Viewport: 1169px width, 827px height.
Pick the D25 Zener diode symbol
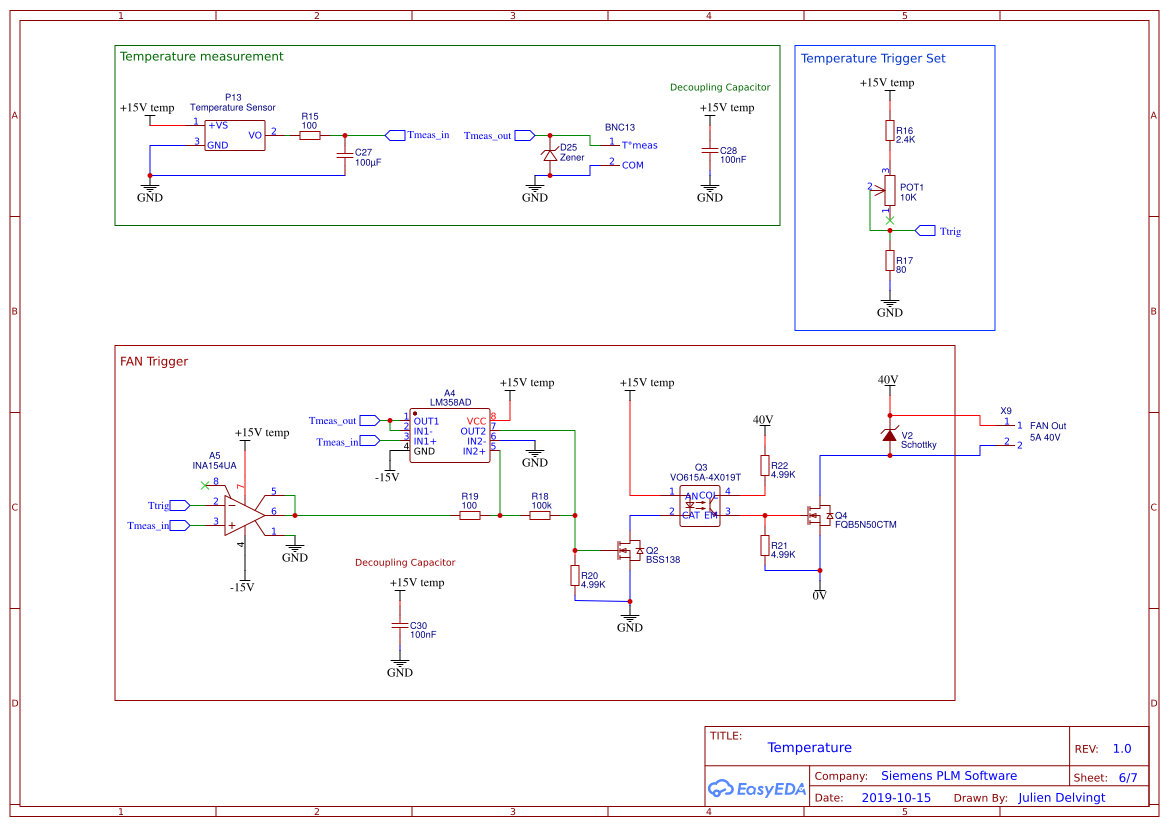click(550, 155)
